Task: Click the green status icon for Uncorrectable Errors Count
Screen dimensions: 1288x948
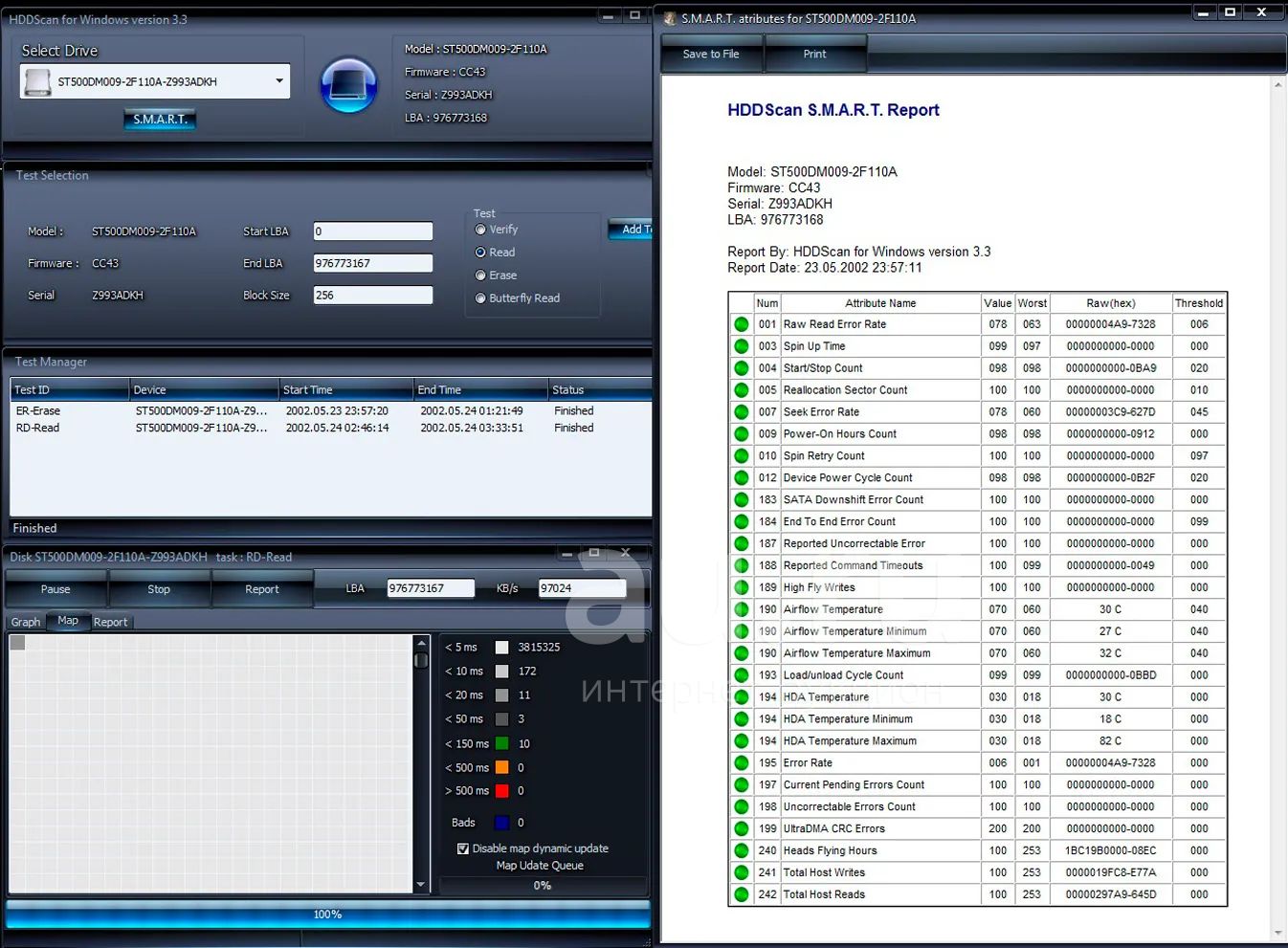Action: click(x=742, y=806)
